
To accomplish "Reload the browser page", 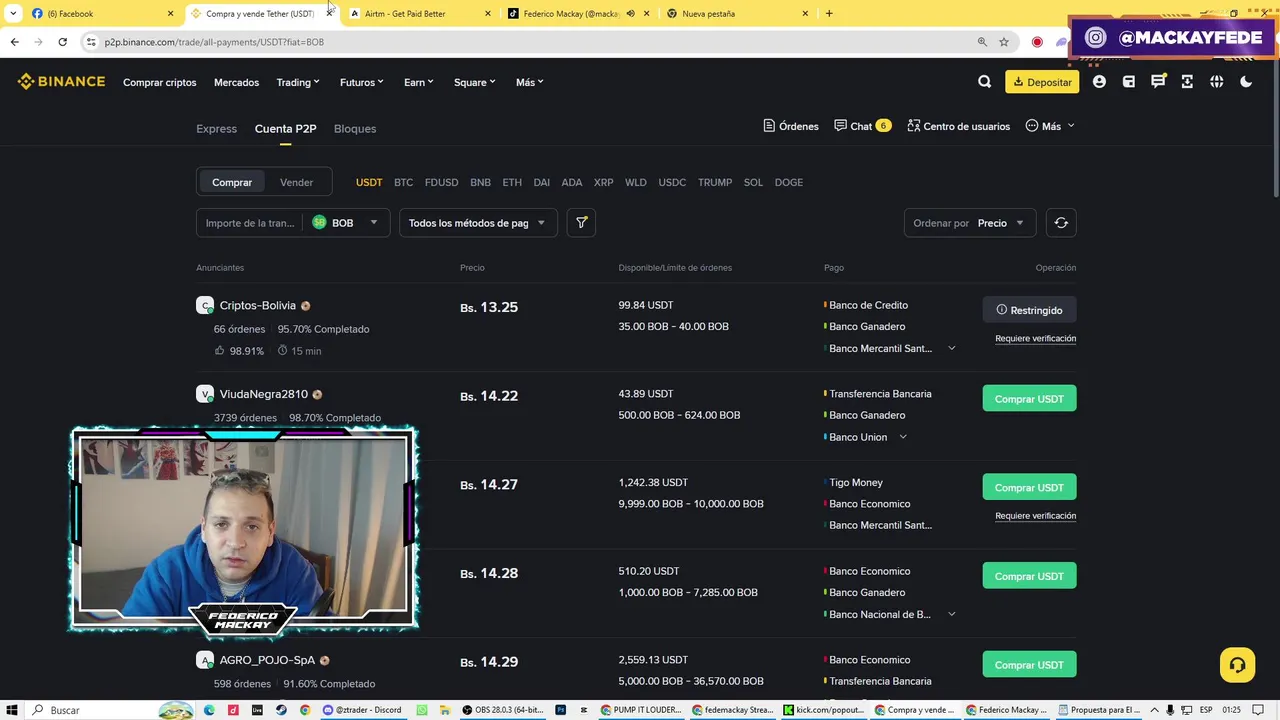I will point(62,42).
